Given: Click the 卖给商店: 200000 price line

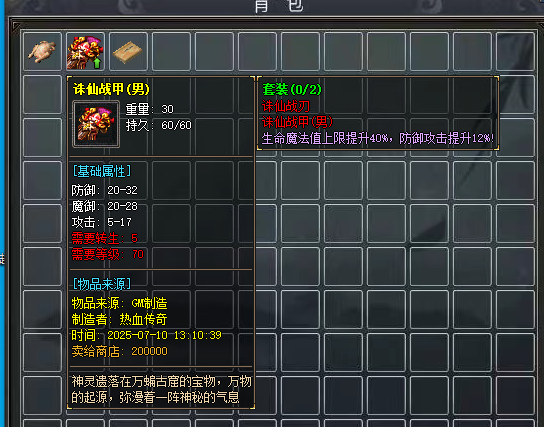Looking at the screenshot, I should [120, 351].
